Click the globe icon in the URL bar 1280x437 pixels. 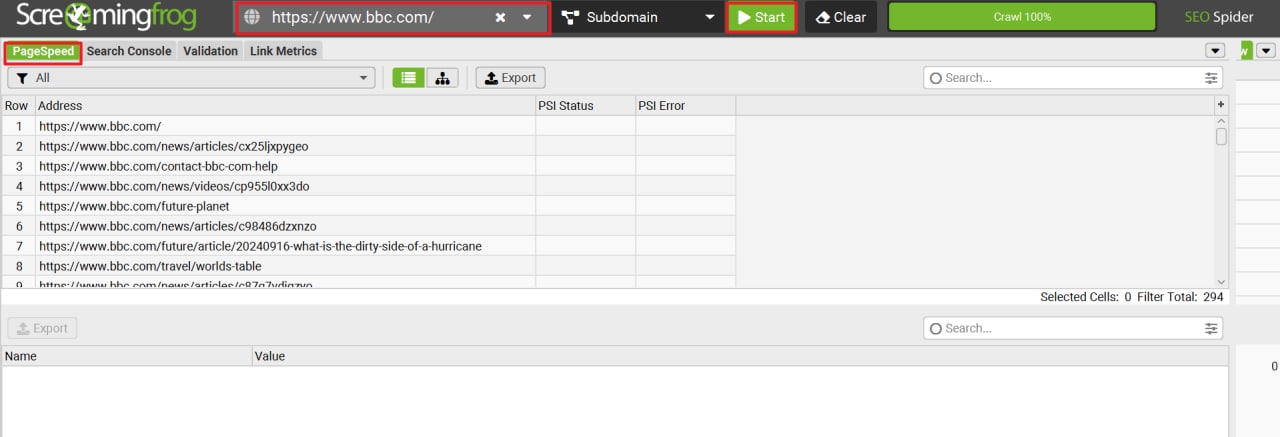[x=252, y=18]
